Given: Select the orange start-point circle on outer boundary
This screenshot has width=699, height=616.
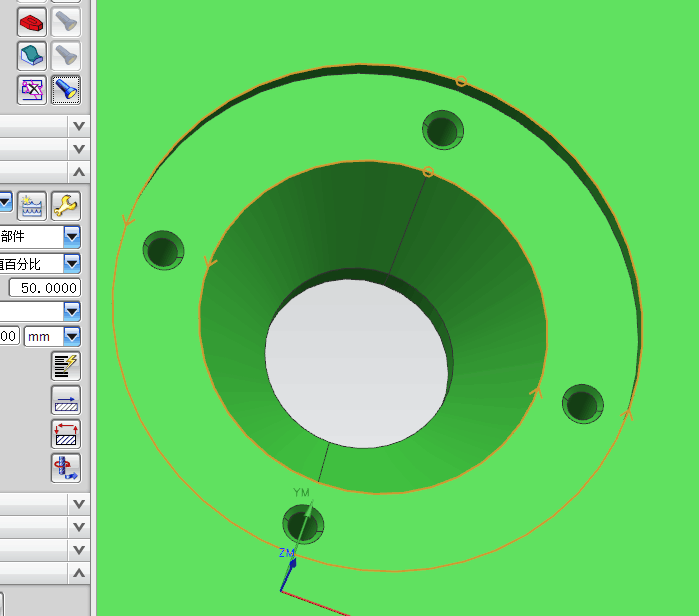Looking at the screenshot, I should (461, 81).
